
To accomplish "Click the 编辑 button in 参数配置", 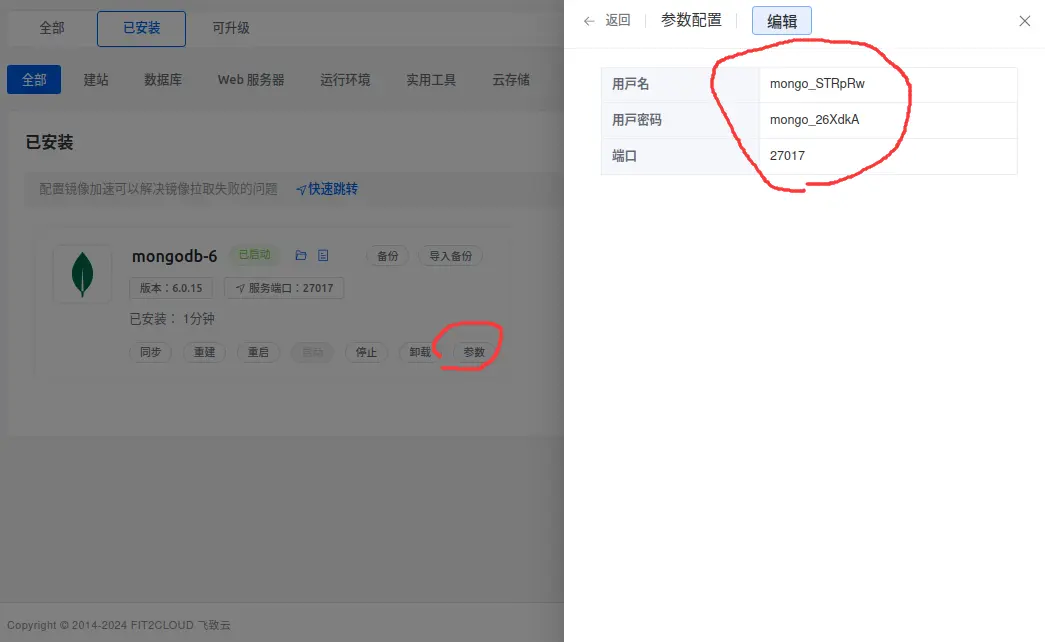I will pos(781,20).
